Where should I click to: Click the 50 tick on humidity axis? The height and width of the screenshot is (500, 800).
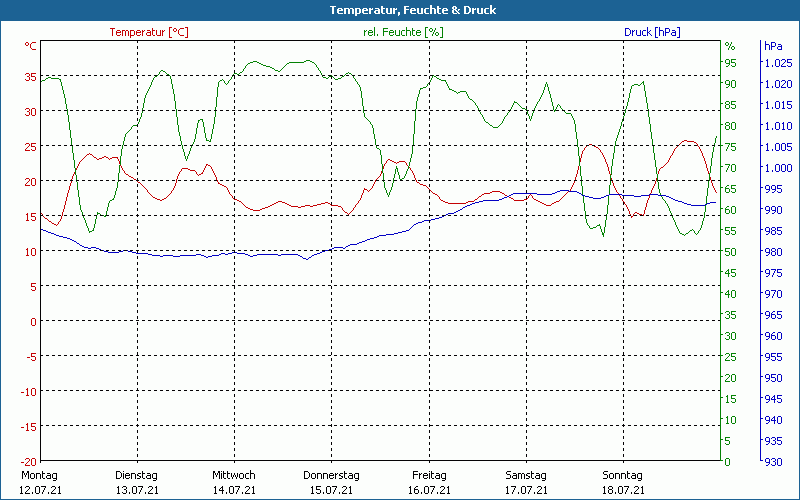pyautogui.click(x=731, y=252)
